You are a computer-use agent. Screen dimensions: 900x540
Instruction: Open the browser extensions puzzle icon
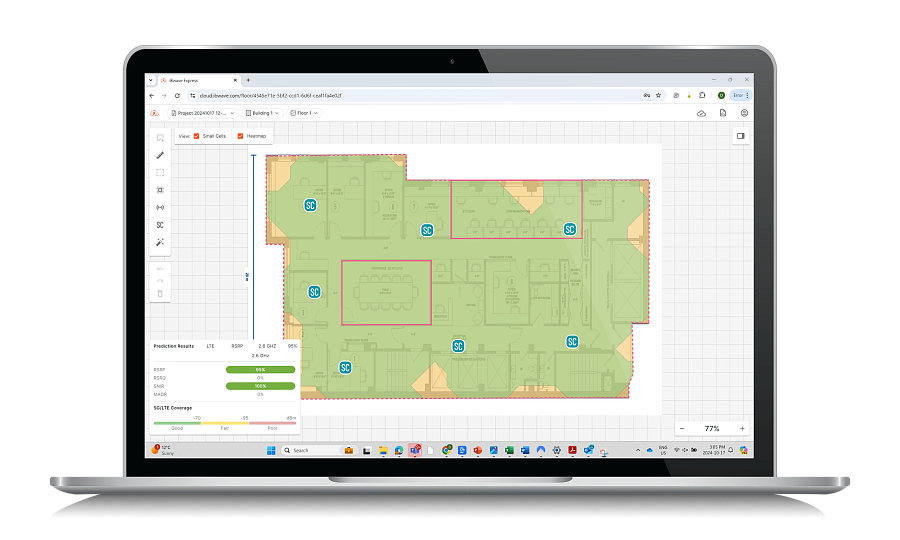[x=702, y=95]
